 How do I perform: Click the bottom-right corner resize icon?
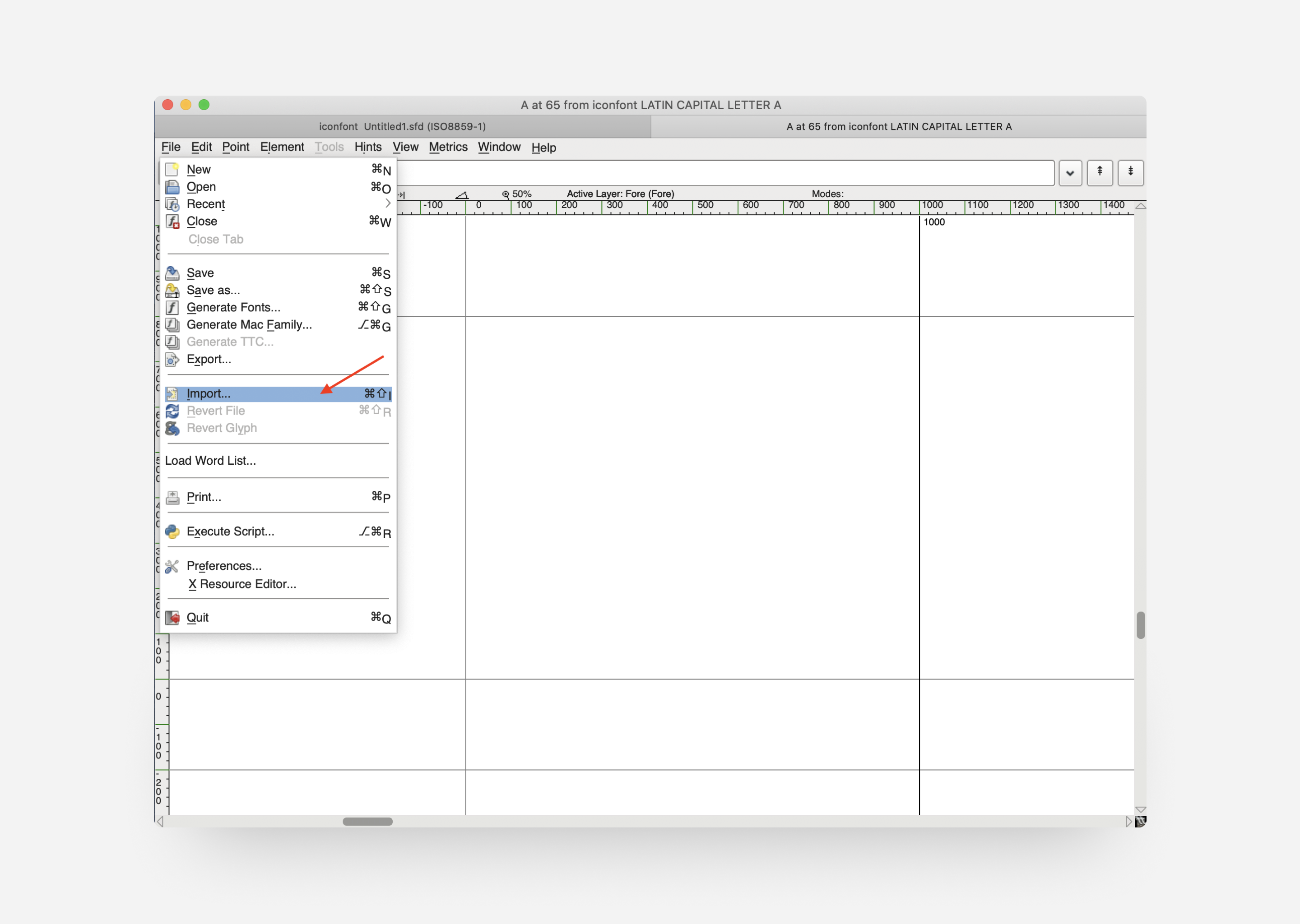[1140, 821]
